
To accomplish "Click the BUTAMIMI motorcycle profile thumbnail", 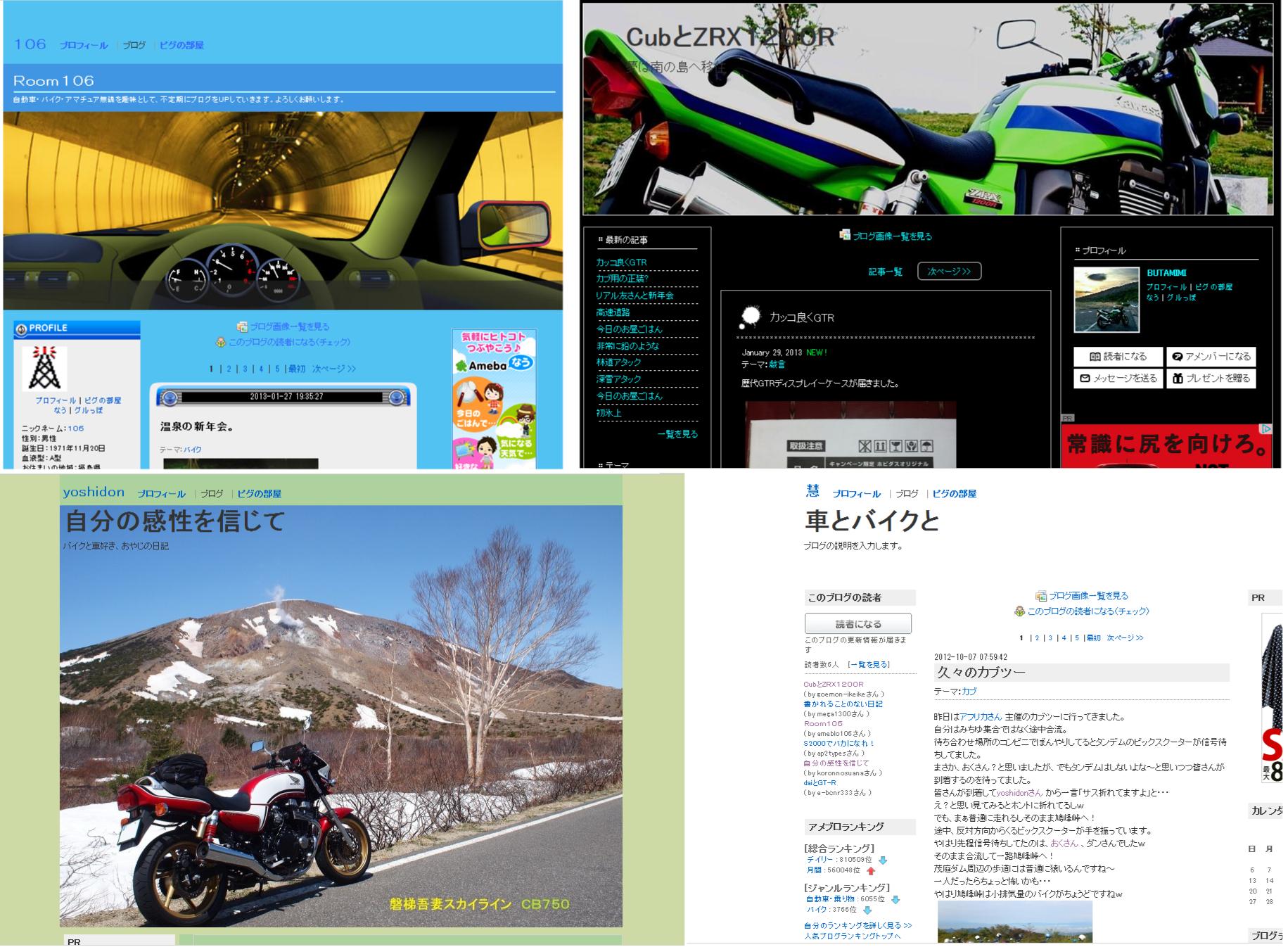I will (1107, 300).
